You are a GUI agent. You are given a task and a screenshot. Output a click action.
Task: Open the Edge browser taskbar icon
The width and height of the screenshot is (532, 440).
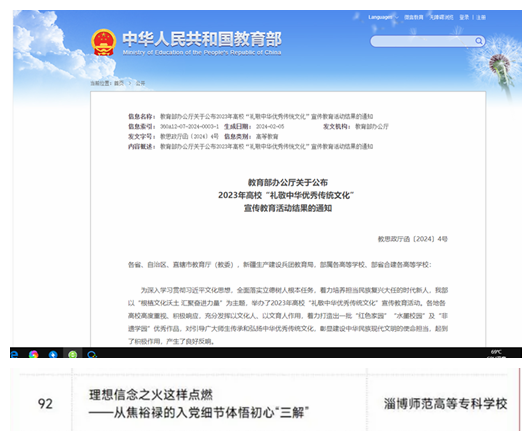pyautogui.click(x=14, y=354)
